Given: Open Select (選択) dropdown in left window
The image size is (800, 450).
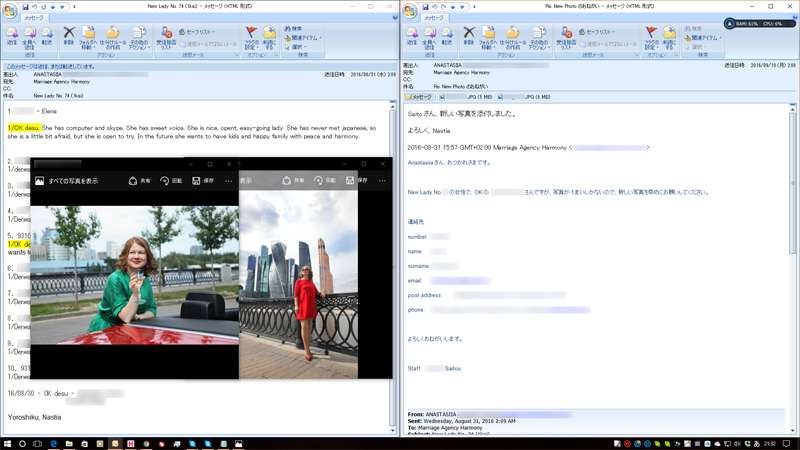Looking at the screenshot, I should coord(295,47).
